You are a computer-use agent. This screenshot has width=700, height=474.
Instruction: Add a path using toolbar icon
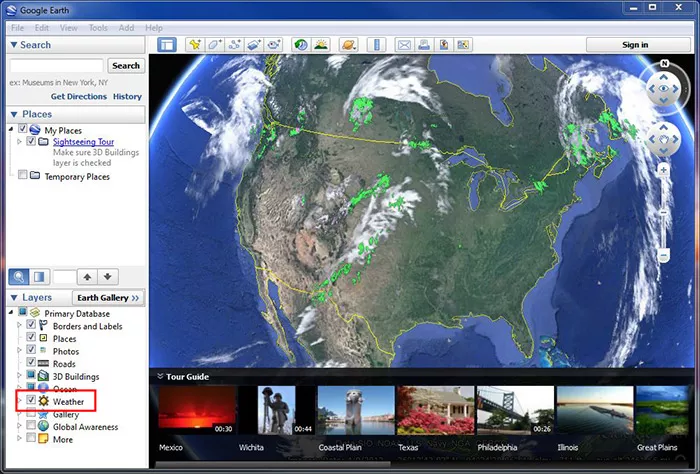click(x=234, y=45)
